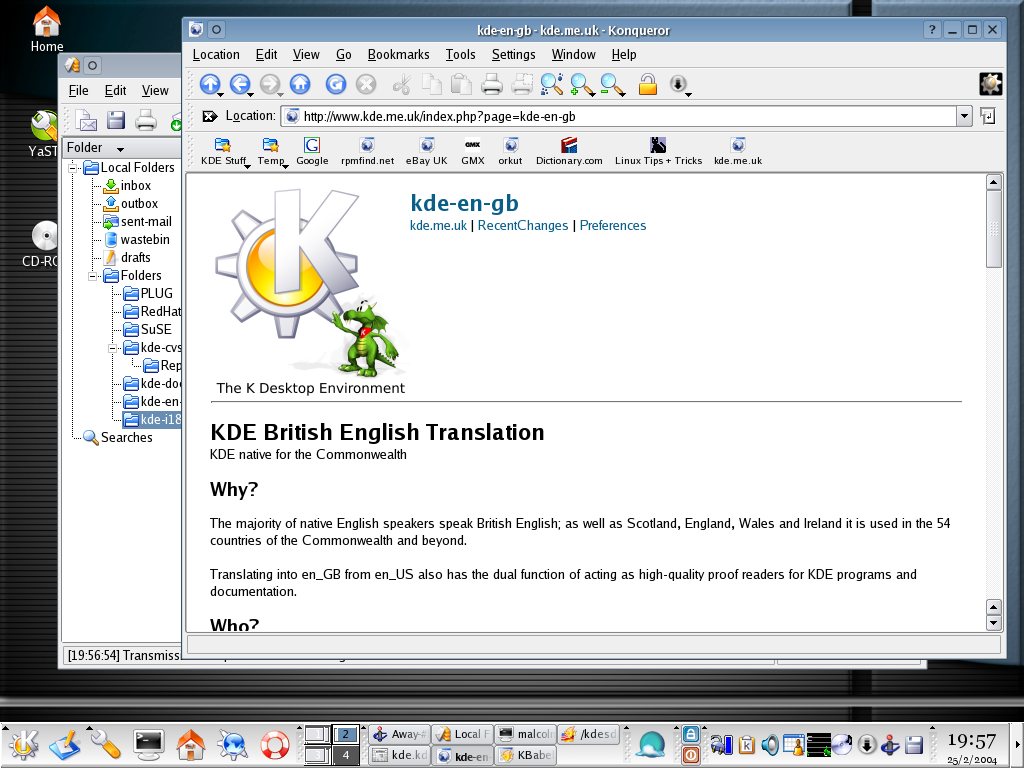The height and width of the screenshot is (768, 1024).
Task: Go back with the Back arrow icon
Action: 240,84
